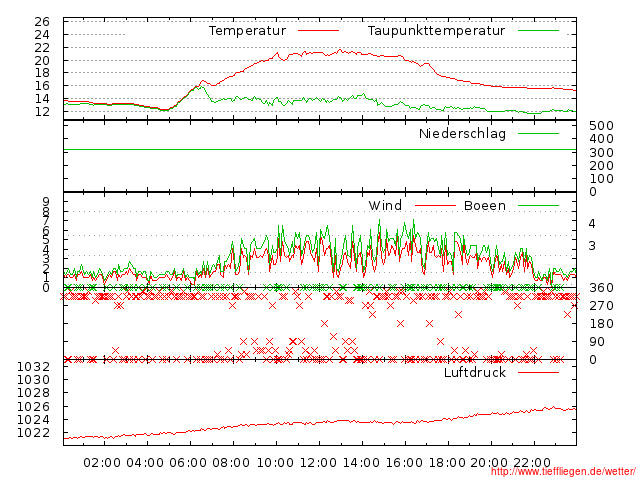Open the tieffliegen.de/wetter link
This screenshot has width=640, height=480.
563,471
